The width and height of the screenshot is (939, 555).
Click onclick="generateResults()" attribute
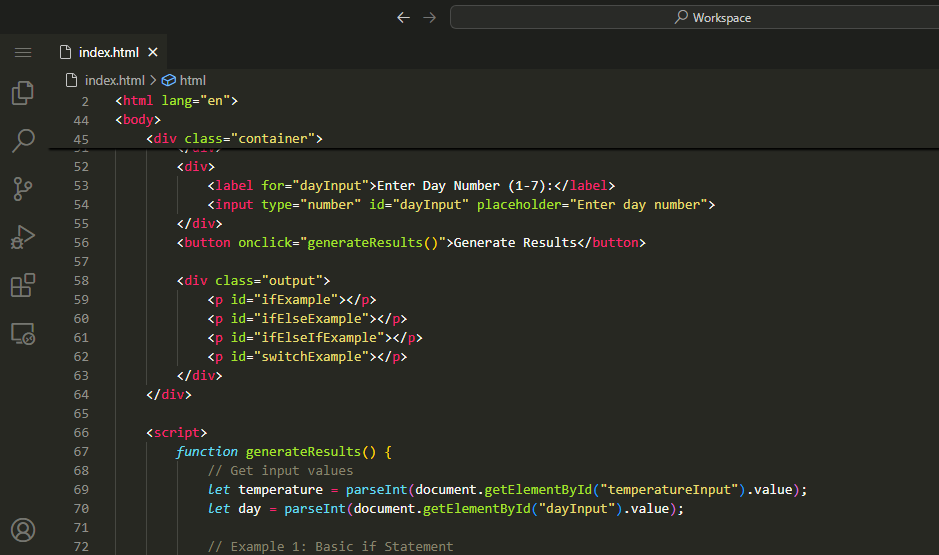point(342,242)
